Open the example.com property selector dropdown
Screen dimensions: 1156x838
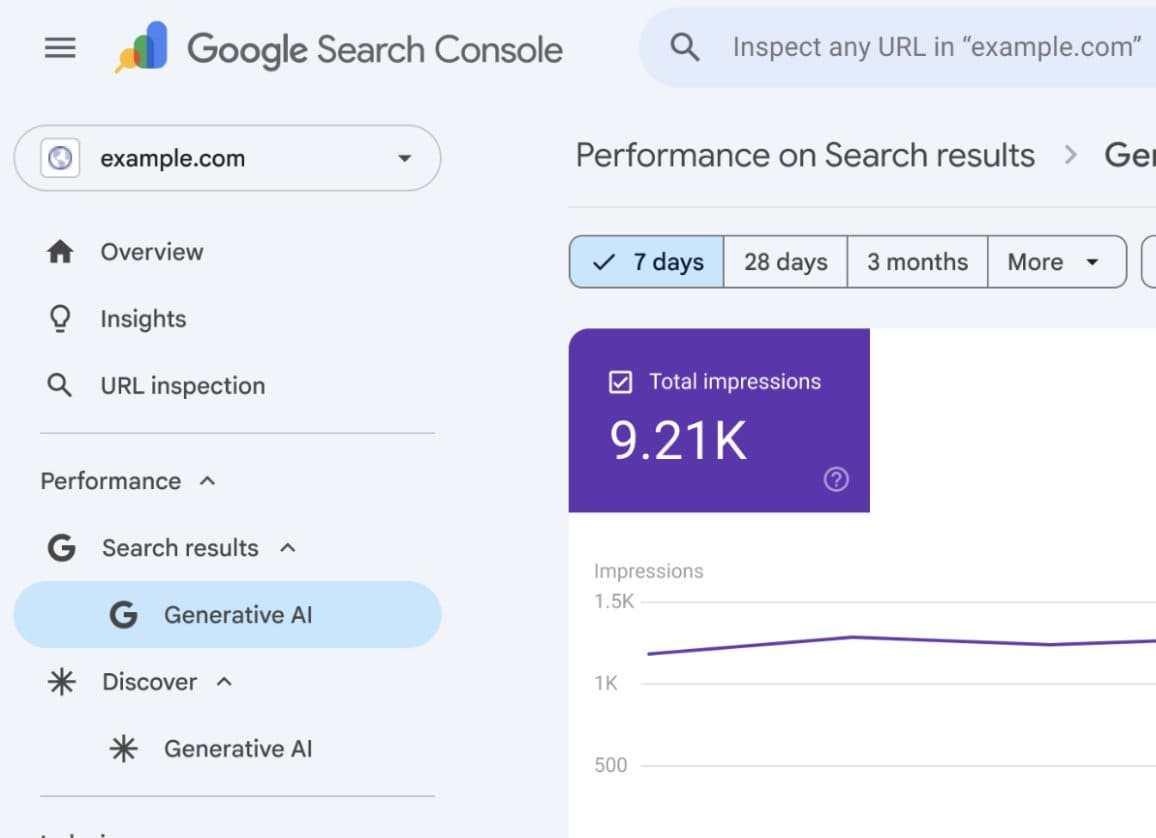227,158
